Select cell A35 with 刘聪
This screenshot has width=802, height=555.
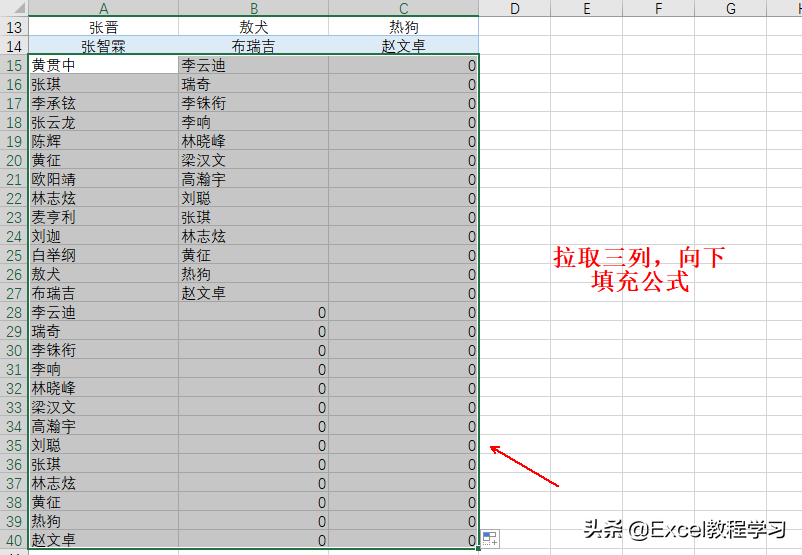pos(103,445)
